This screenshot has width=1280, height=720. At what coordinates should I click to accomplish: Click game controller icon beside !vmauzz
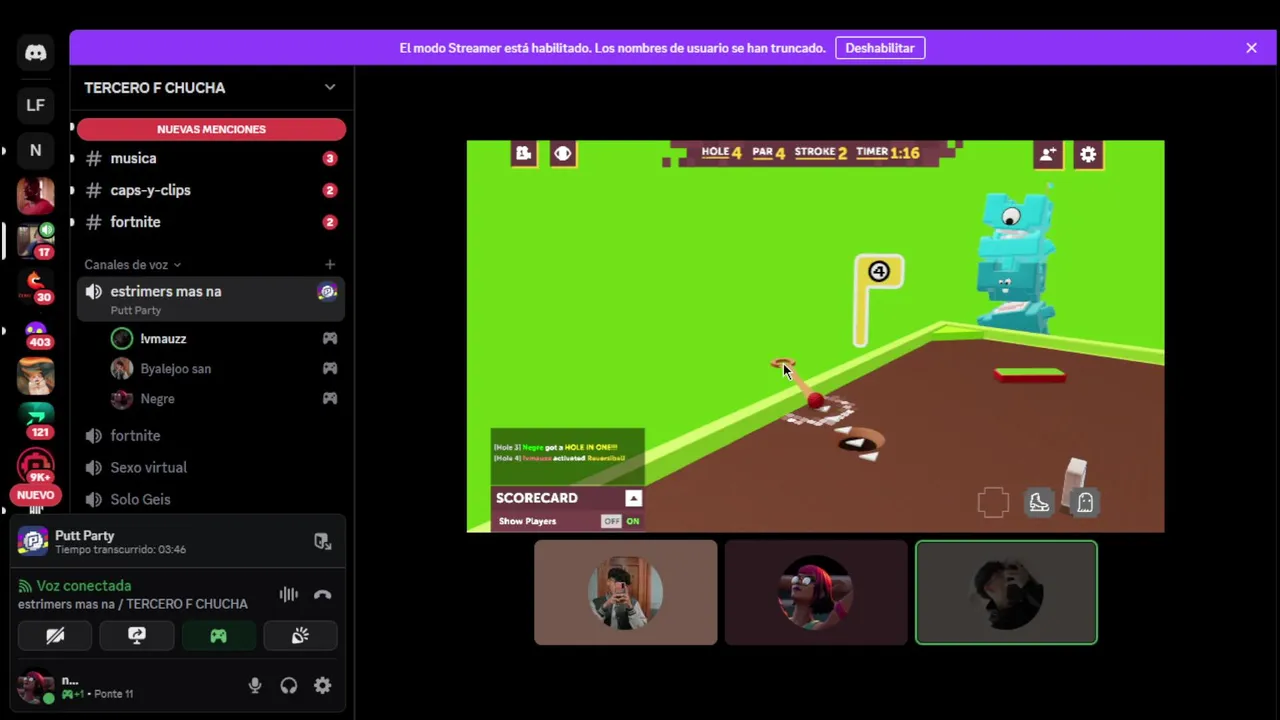329,339
